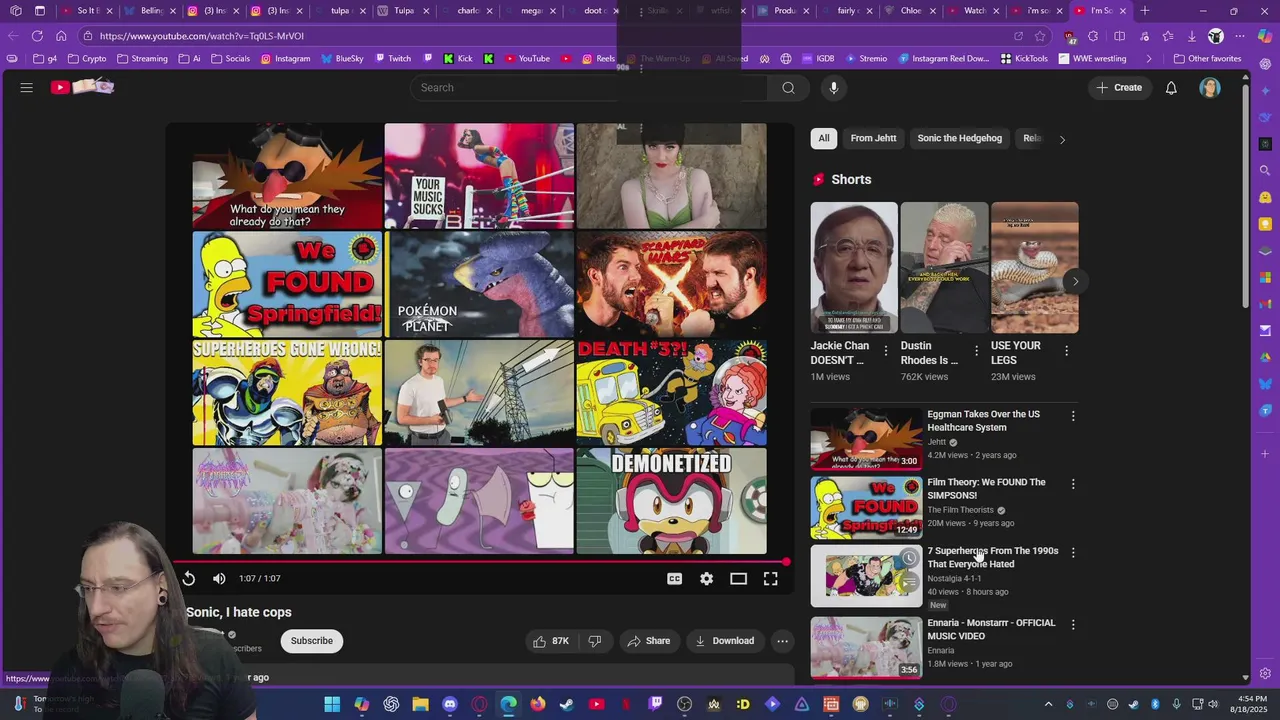Viewport: 1280px width, 720px height.
Task: Click the Create button
Action: pyautogui.click(x=1118, y=88)
